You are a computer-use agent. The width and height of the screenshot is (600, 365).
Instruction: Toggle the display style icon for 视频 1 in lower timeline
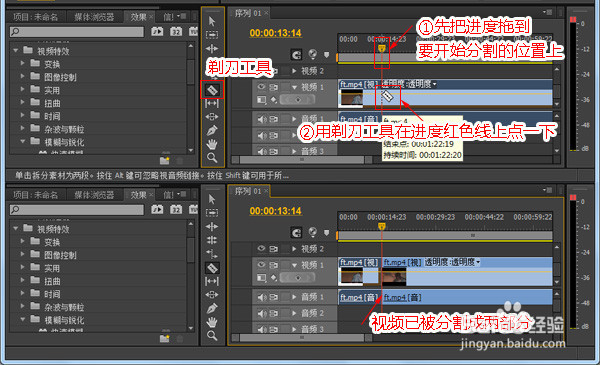tap(262, 278)
